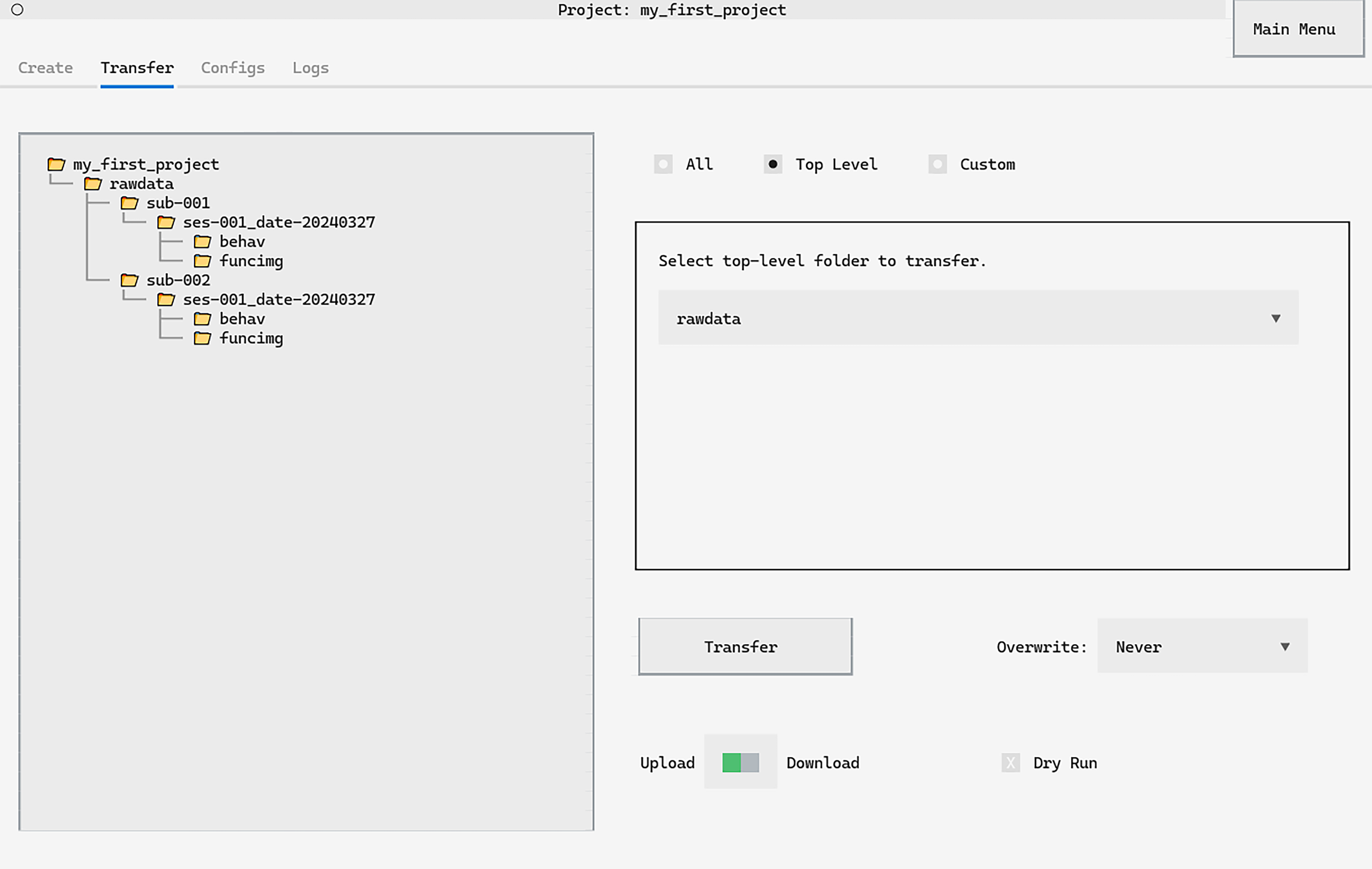Click folder icon of sub-001 session folder
Screen dimensions: 1372x869
click(x=166, y=222)
